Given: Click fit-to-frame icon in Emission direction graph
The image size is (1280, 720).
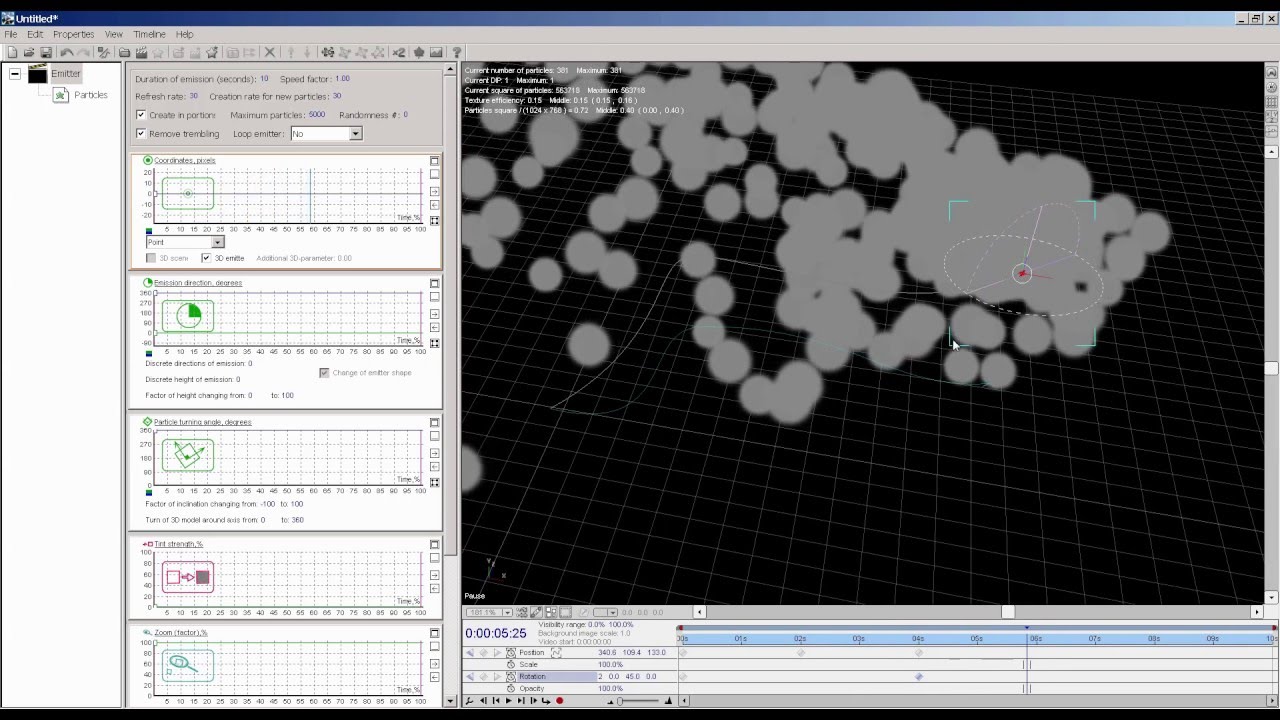Looking at the screenshot, I should pyautogui.click(x=434, y=343).
